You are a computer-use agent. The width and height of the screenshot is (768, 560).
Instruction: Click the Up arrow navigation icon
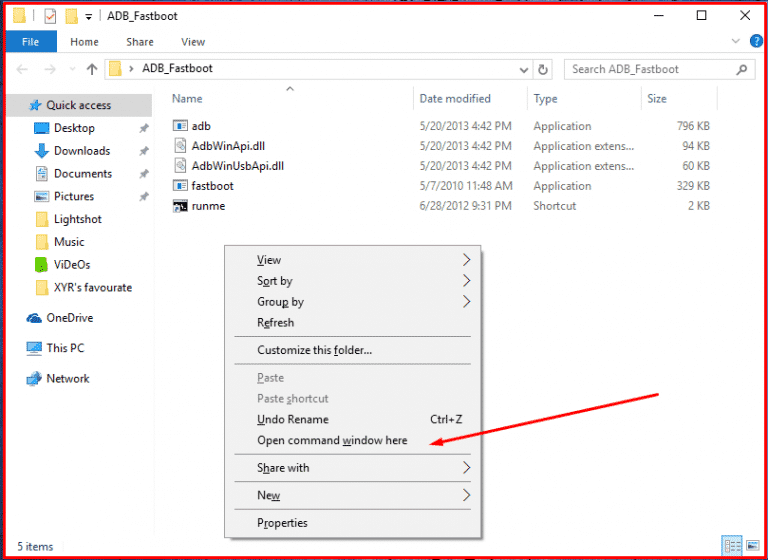click(92, 69)
